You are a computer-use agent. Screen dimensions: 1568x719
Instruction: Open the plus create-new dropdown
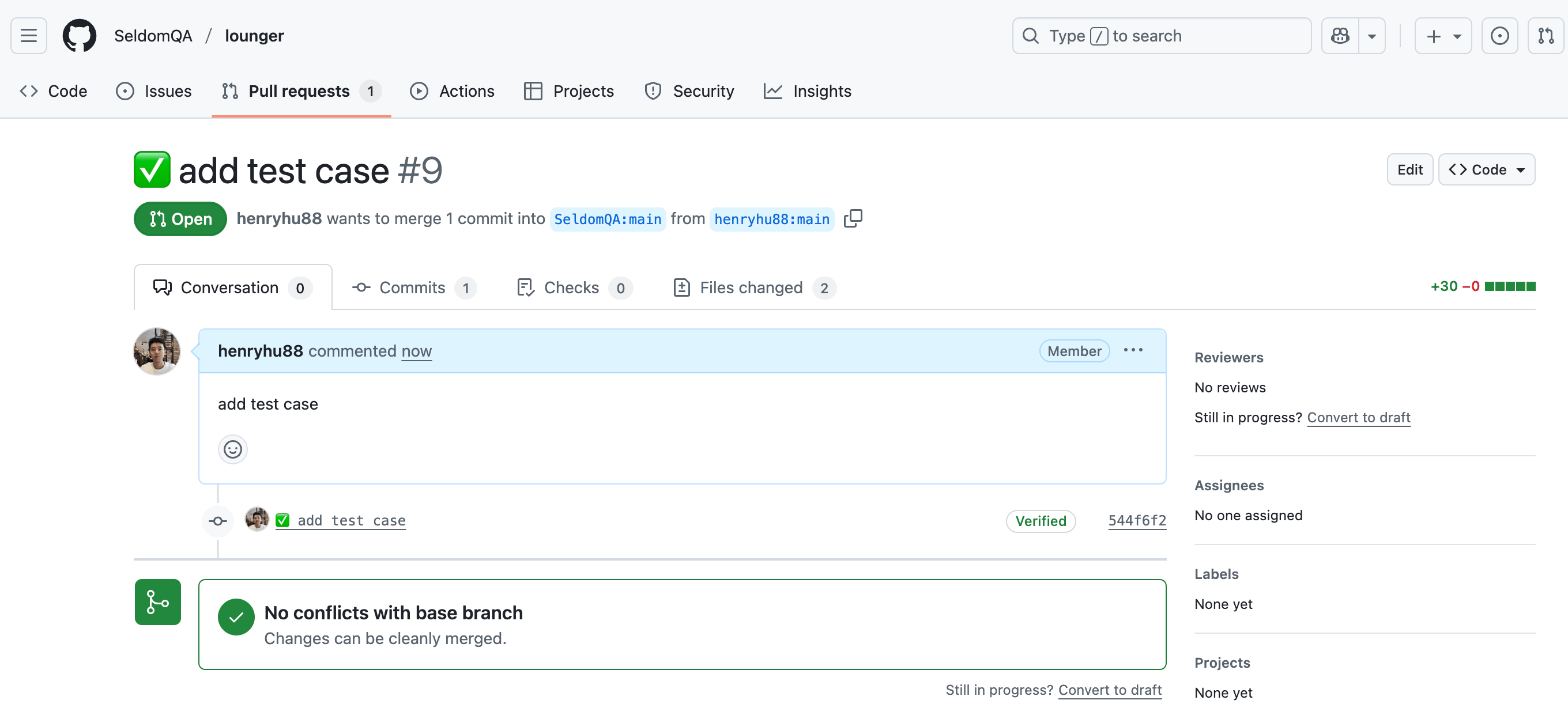click(1442, 36)
